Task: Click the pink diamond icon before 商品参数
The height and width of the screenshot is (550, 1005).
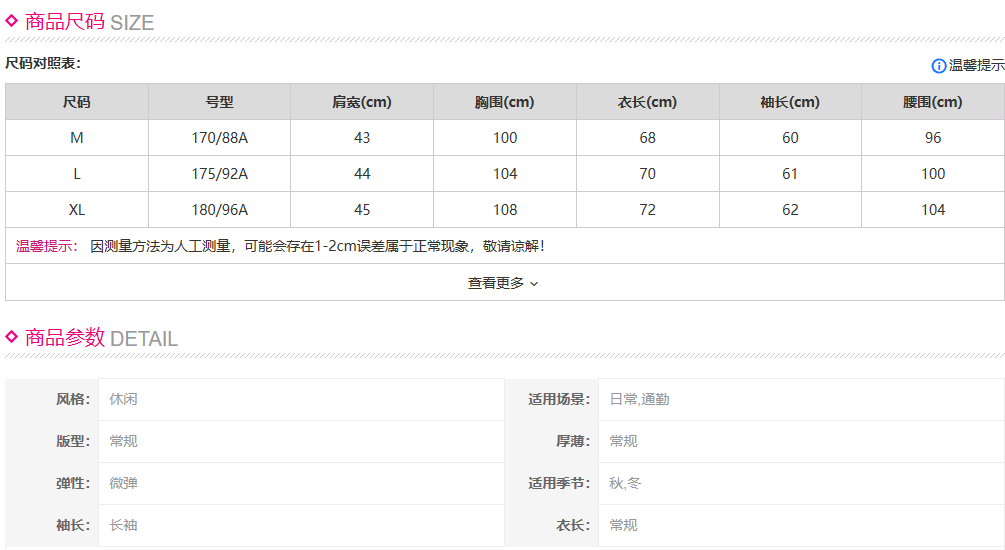Action: coord(12,337)
